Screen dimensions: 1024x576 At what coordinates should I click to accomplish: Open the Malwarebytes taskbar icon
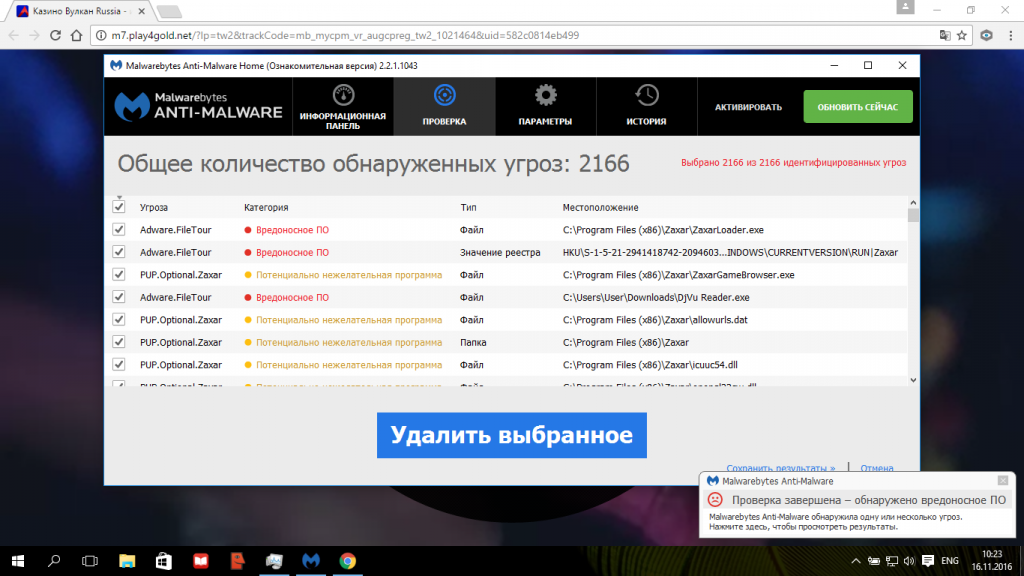311,561
